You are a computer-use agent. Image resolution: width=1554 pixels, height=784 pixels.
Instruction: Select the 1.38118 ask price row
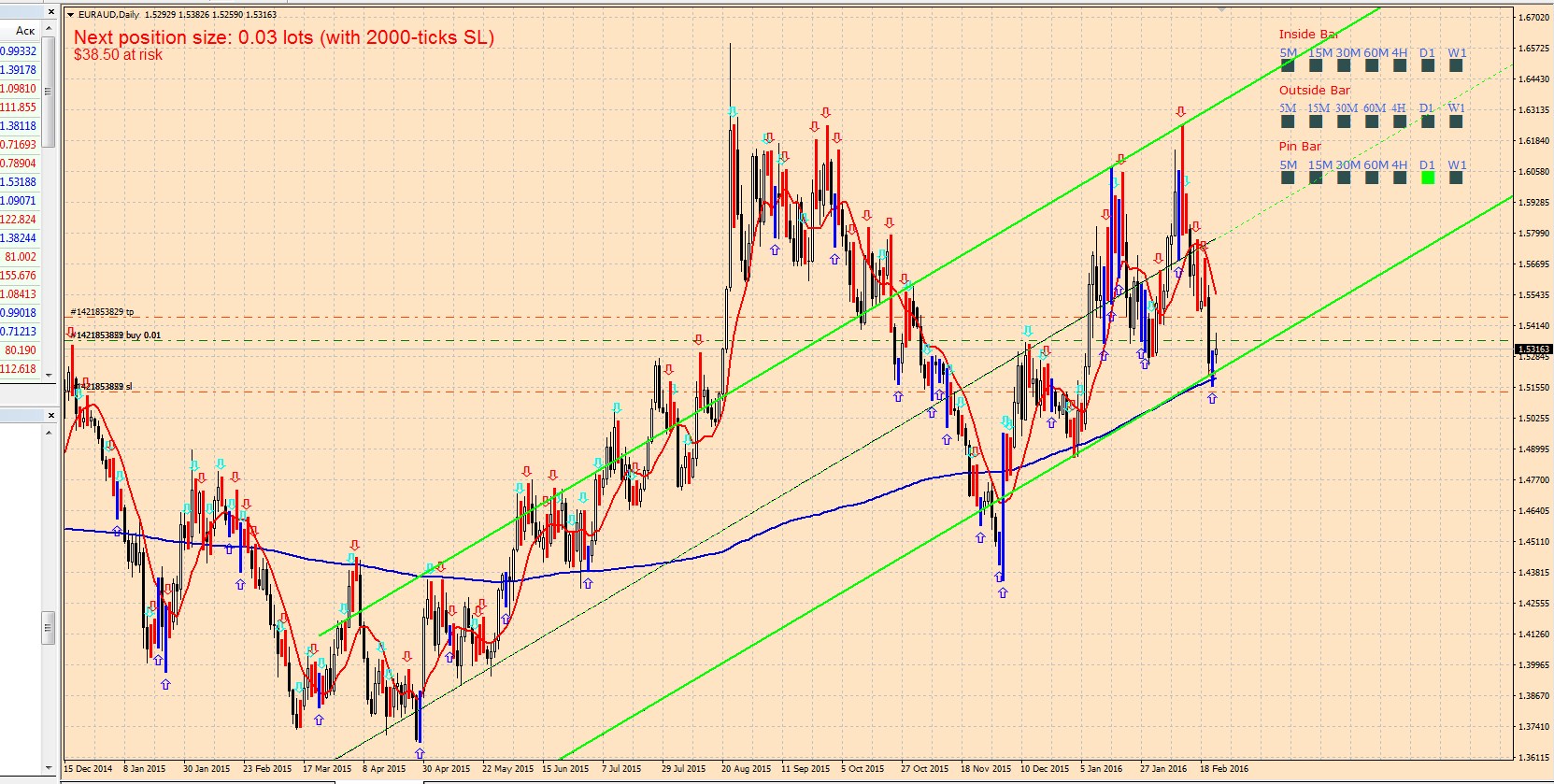pos(21,126)
